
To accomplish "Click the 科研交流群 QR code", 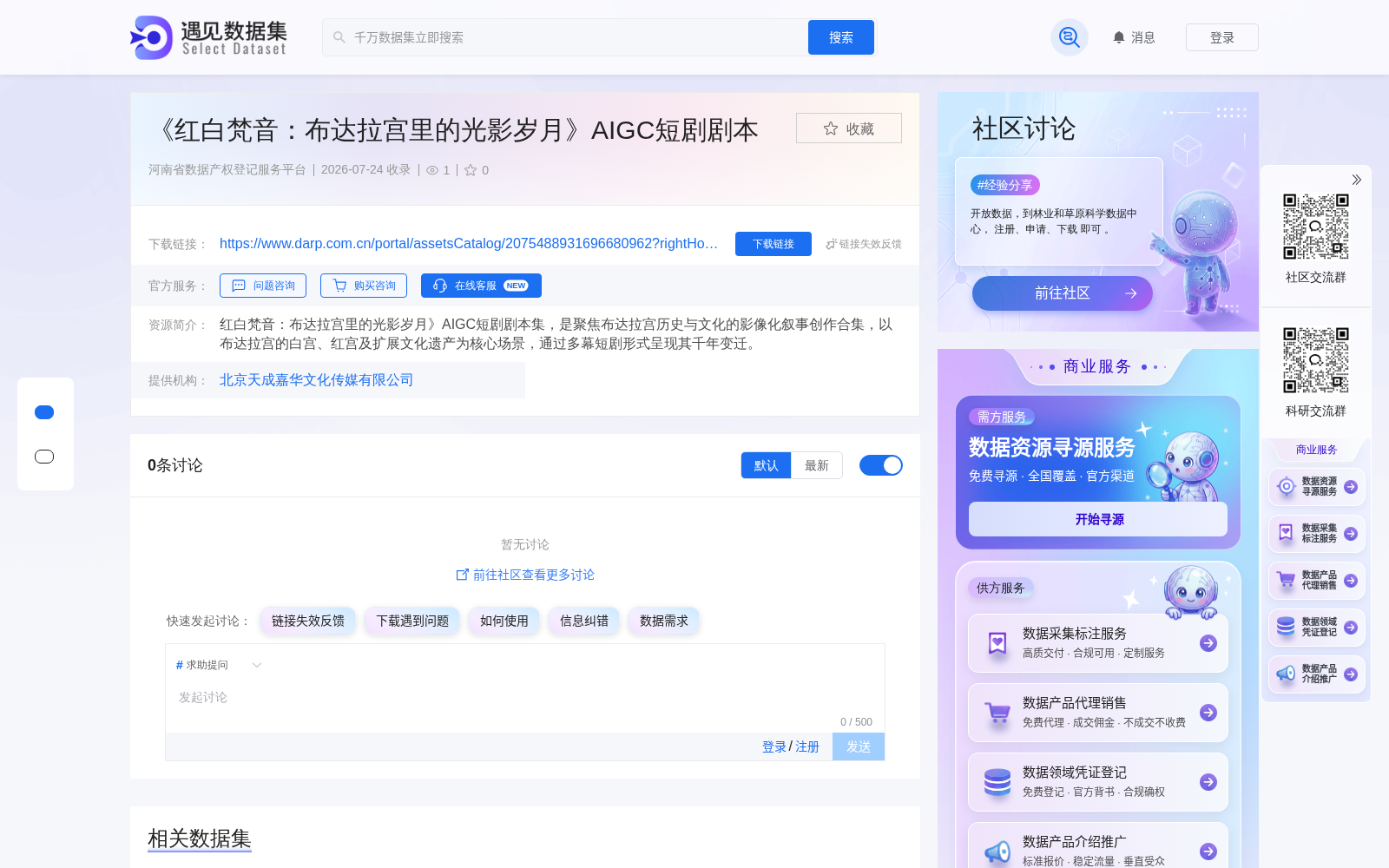I will [1316, 360].
